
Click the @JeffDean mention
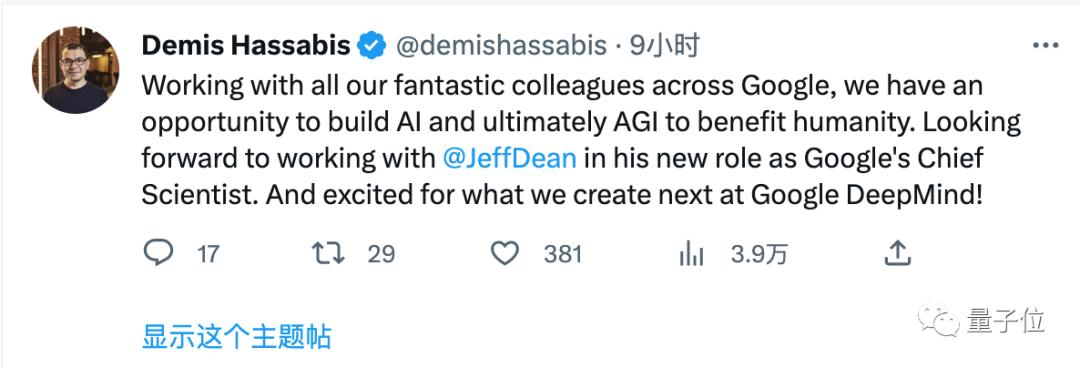click(510, 159)
